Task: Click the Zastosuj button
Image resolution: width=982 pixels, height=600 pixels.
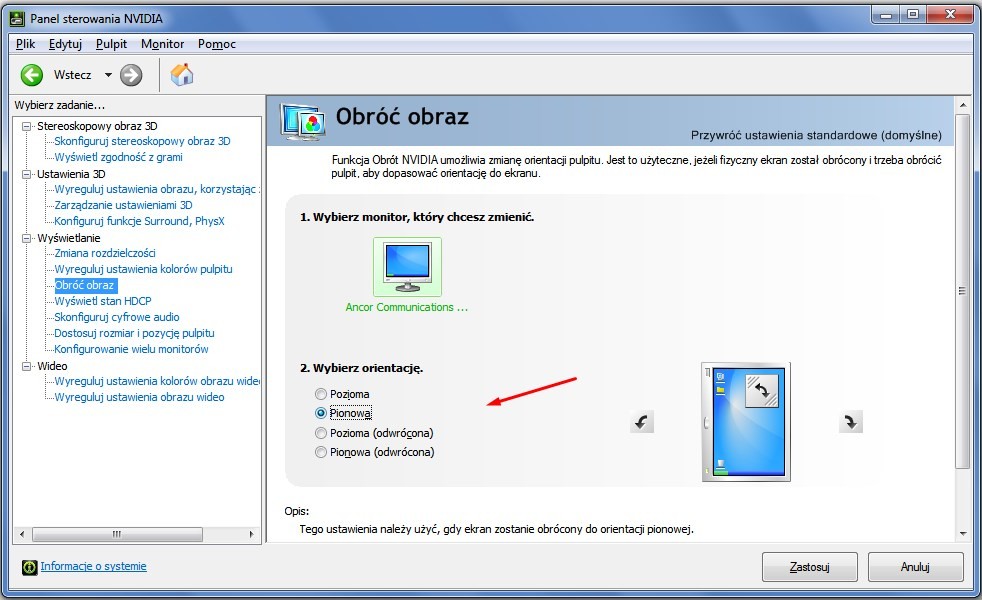Action: coord(809,567)
